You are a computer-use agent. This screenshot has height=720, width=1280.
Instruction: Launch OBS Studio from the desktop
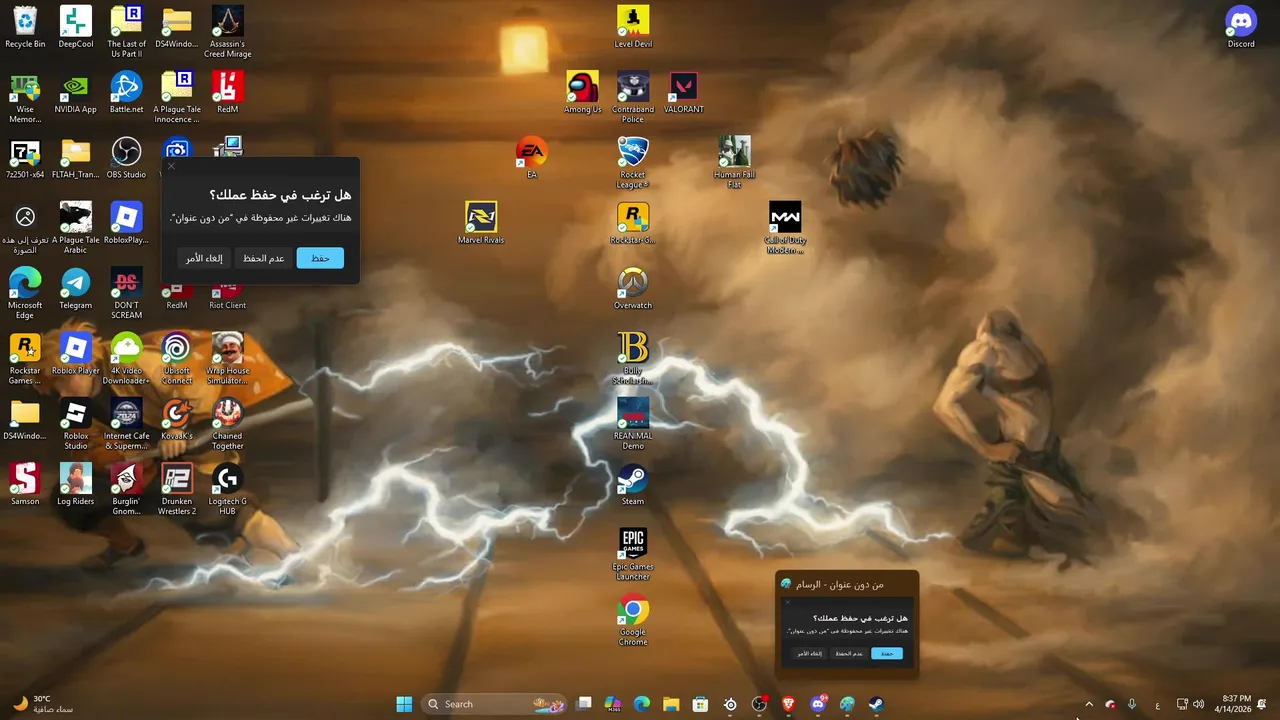click(x=127, y=158)
